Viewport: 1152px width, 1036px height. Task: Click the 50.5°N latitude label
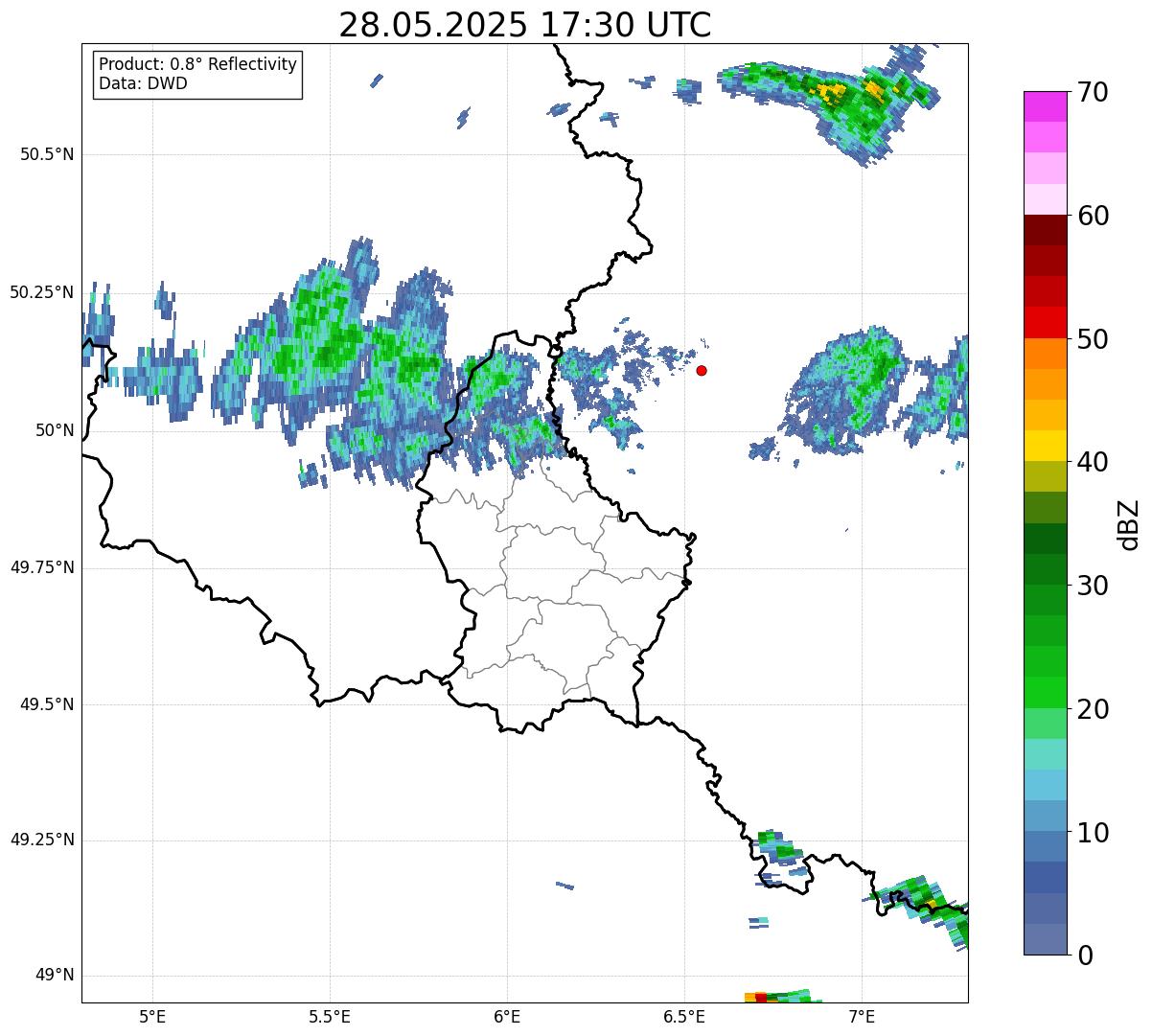pos(47,154)
